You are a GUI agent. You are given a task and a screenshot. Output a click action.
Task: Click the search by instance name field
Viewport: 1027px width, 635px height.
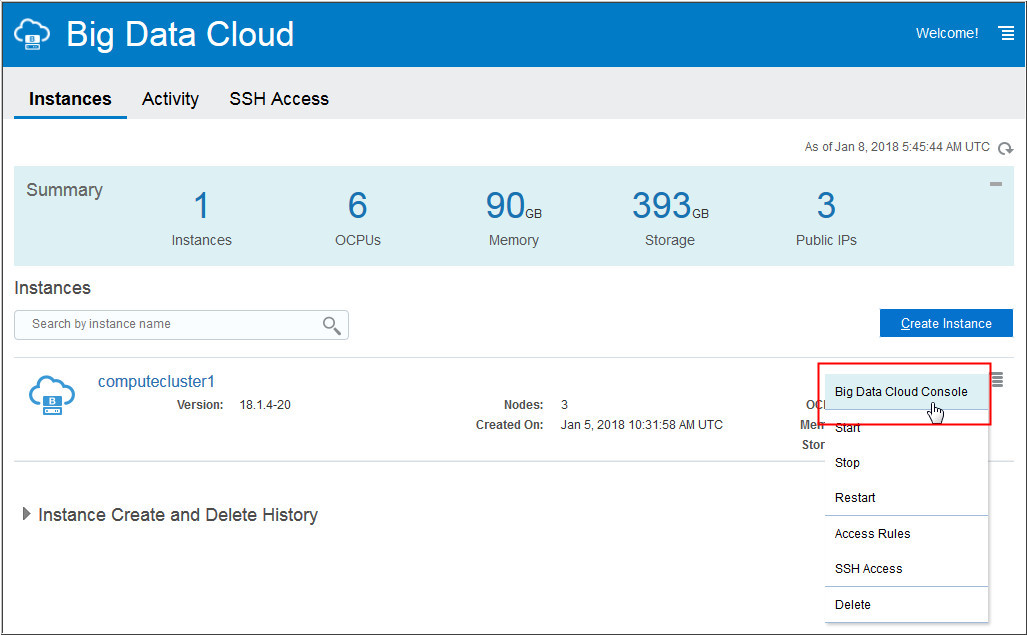click(170, 325)
